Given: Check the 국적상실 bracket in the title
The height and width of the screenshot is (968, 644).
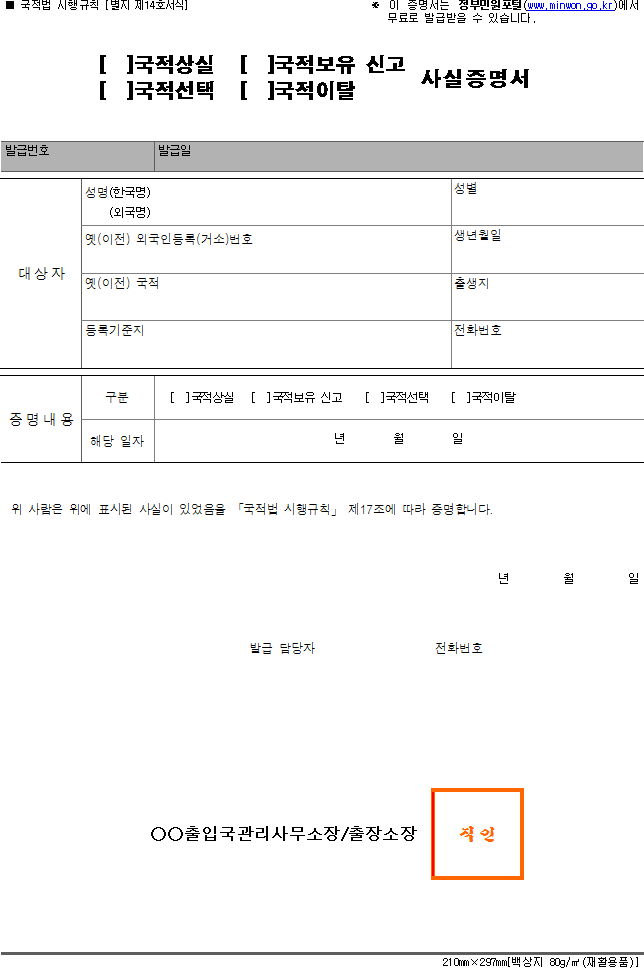Looking at the screenshot, I should pos(116,64).
